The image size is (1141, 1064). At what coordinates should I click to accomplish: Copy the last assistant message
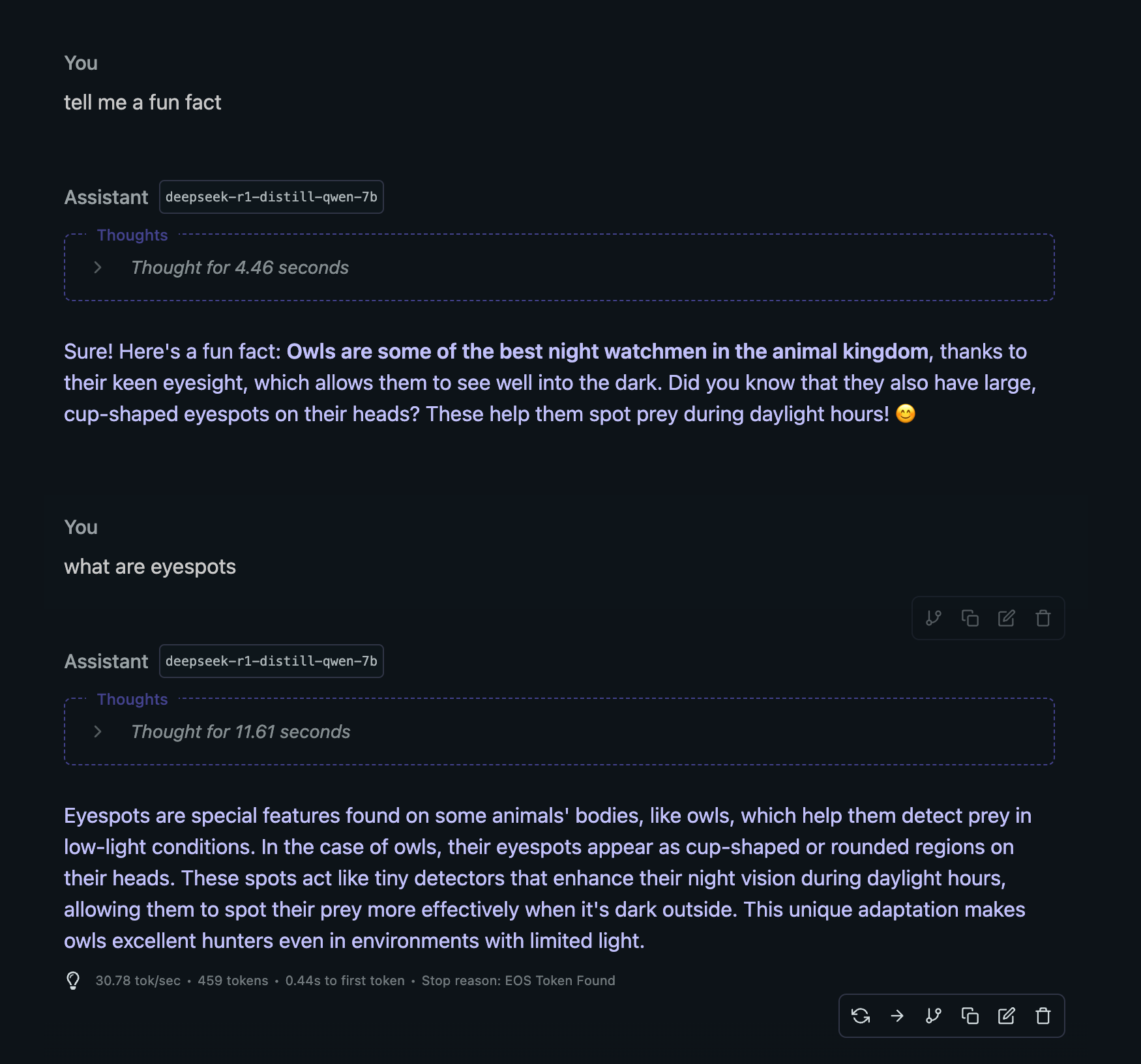coord(970,1016)
